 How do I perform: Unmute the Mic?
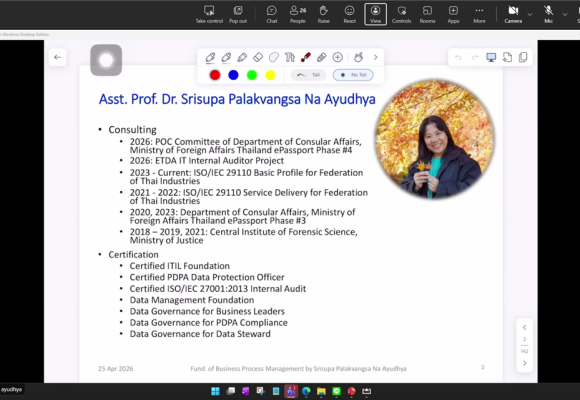pyautogui.click(x=548, y=14)
